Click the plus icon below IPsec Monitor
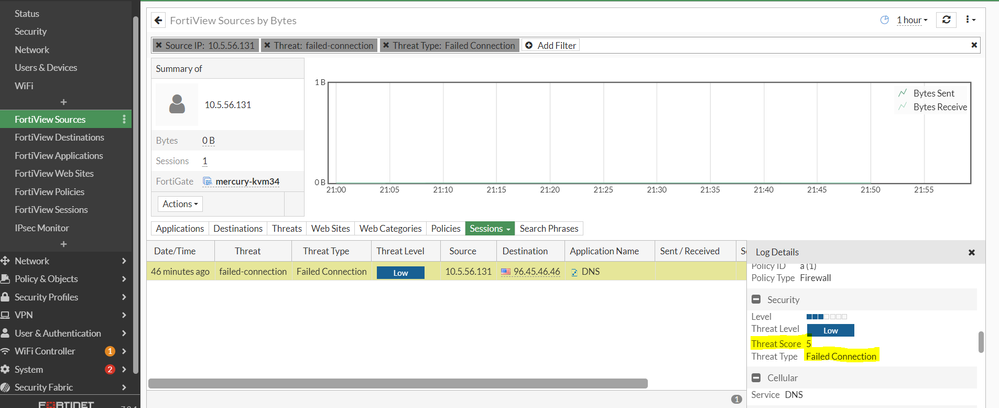999x408 pixels. pyautogui.click(x=63, y=244)
